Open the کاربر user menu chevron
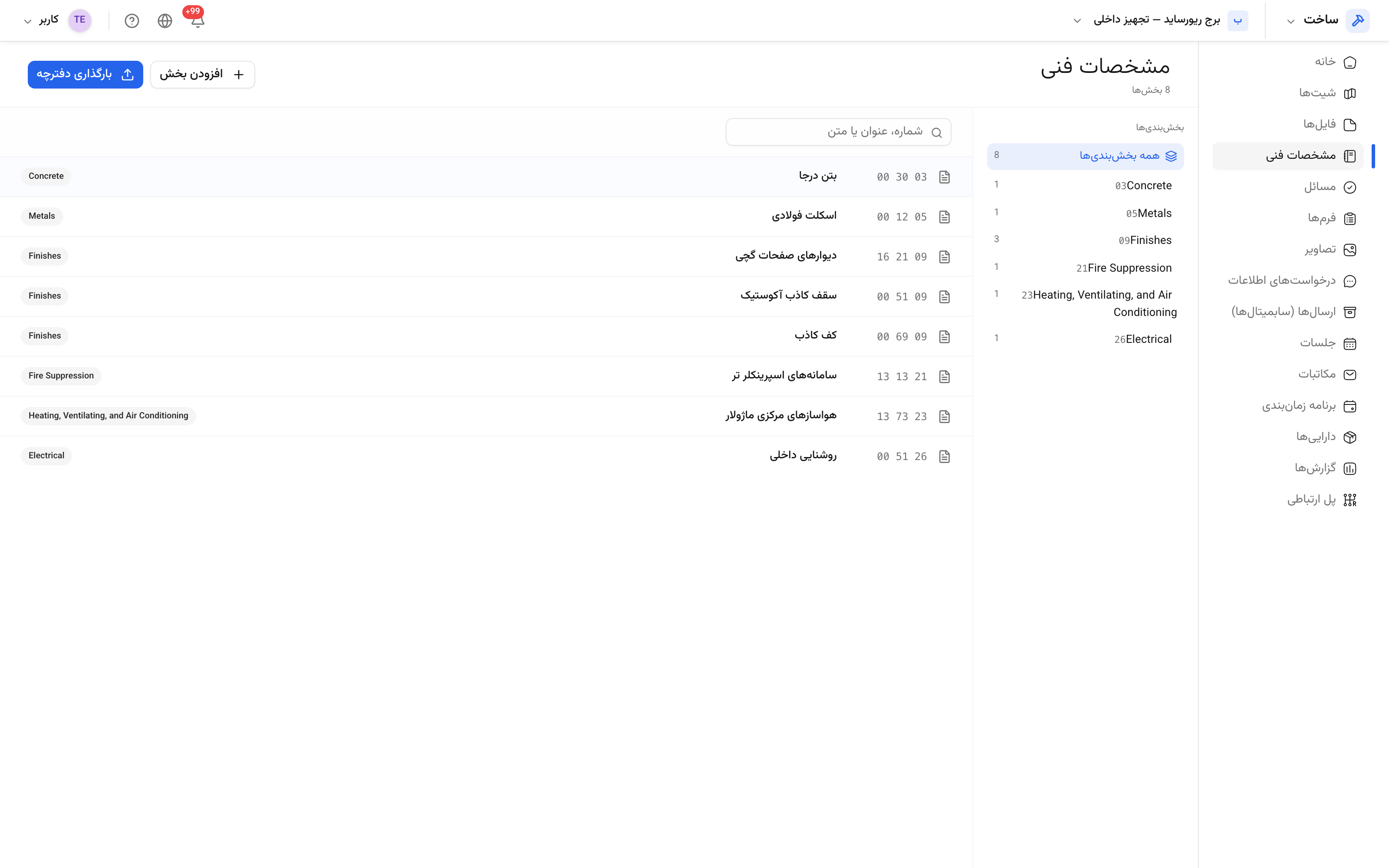The height and width of the screenshot is (868, 1389). 27,21
